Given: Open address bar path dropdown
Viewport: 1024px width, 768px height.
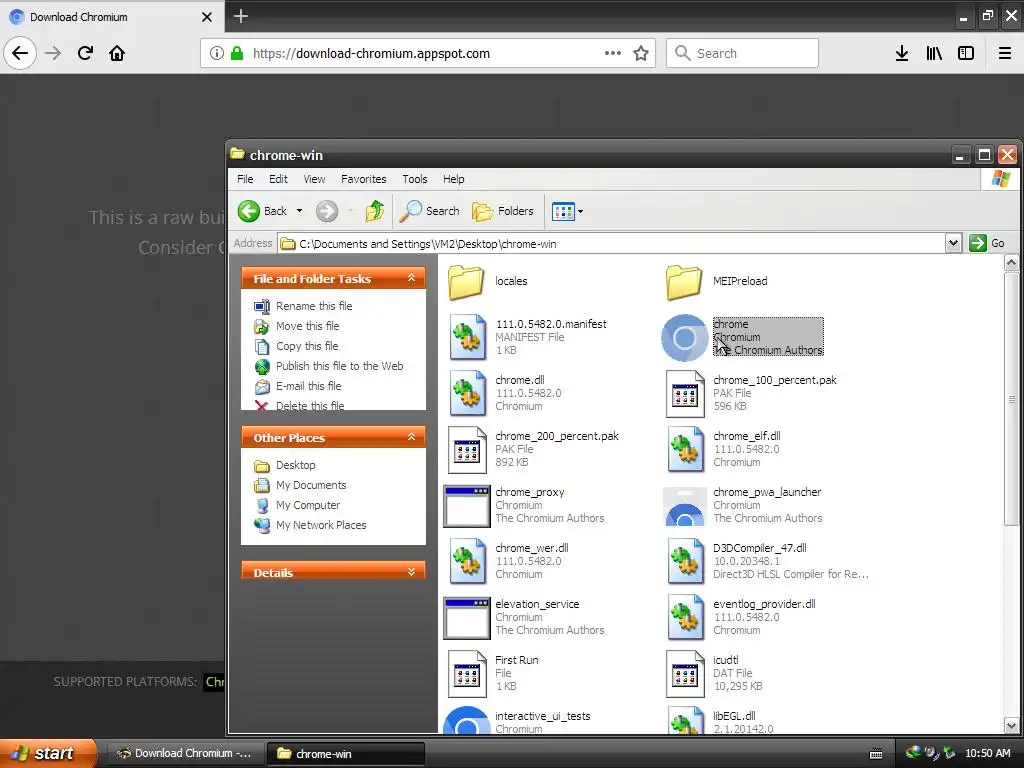Looking at the screenshot, I should pos(953,244).
